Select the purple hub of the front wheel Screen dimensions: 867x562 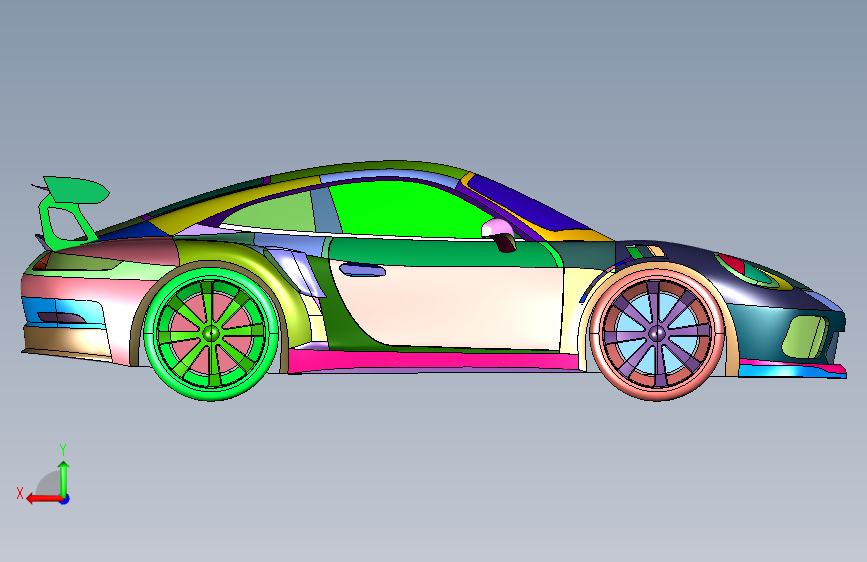tap(657, 334)
